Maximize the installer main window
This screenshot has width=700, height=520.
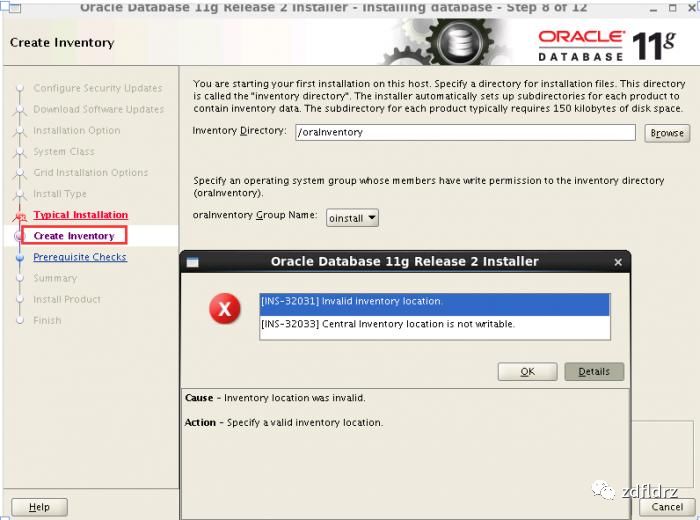673,8
